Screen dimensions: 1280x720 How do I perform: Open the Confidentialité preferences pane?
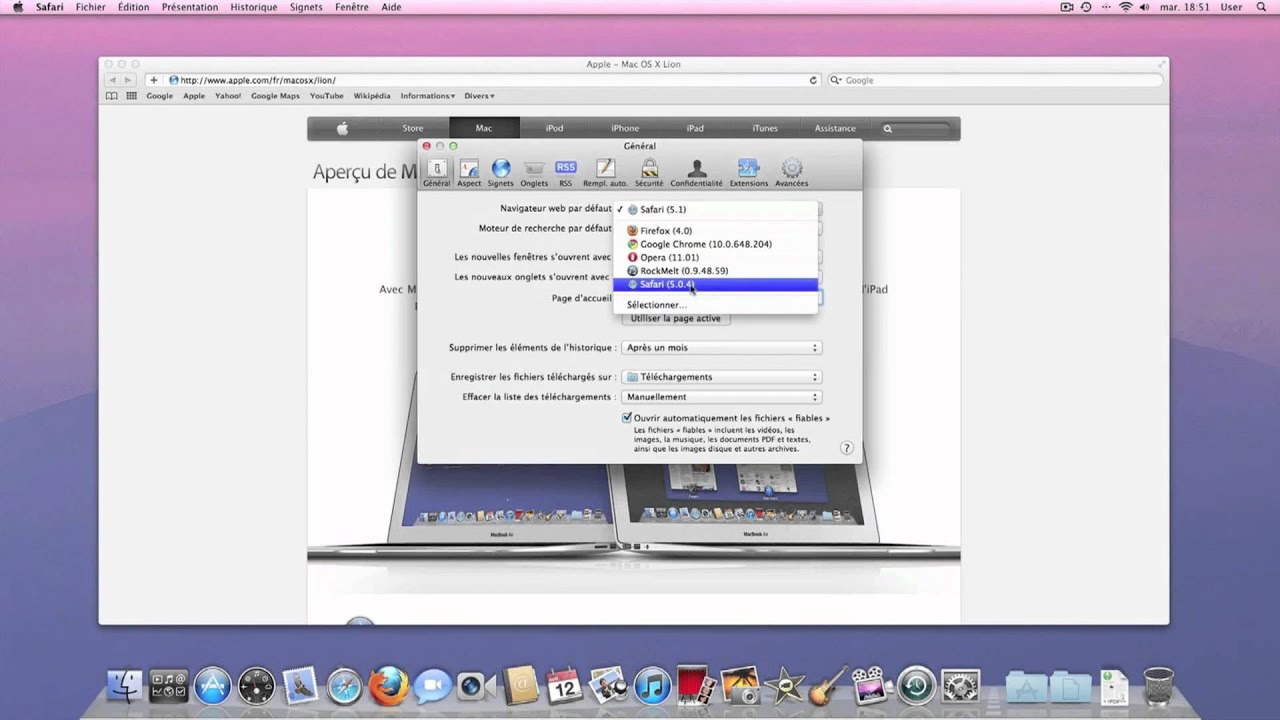point(697,172)
